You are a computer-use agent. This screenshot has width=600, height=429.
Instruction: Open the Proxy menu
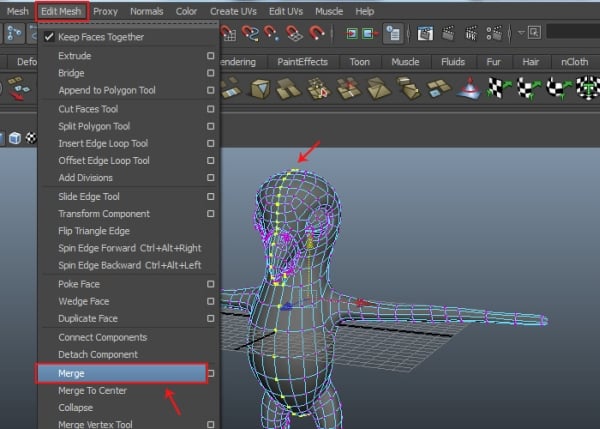coord(105,11)
